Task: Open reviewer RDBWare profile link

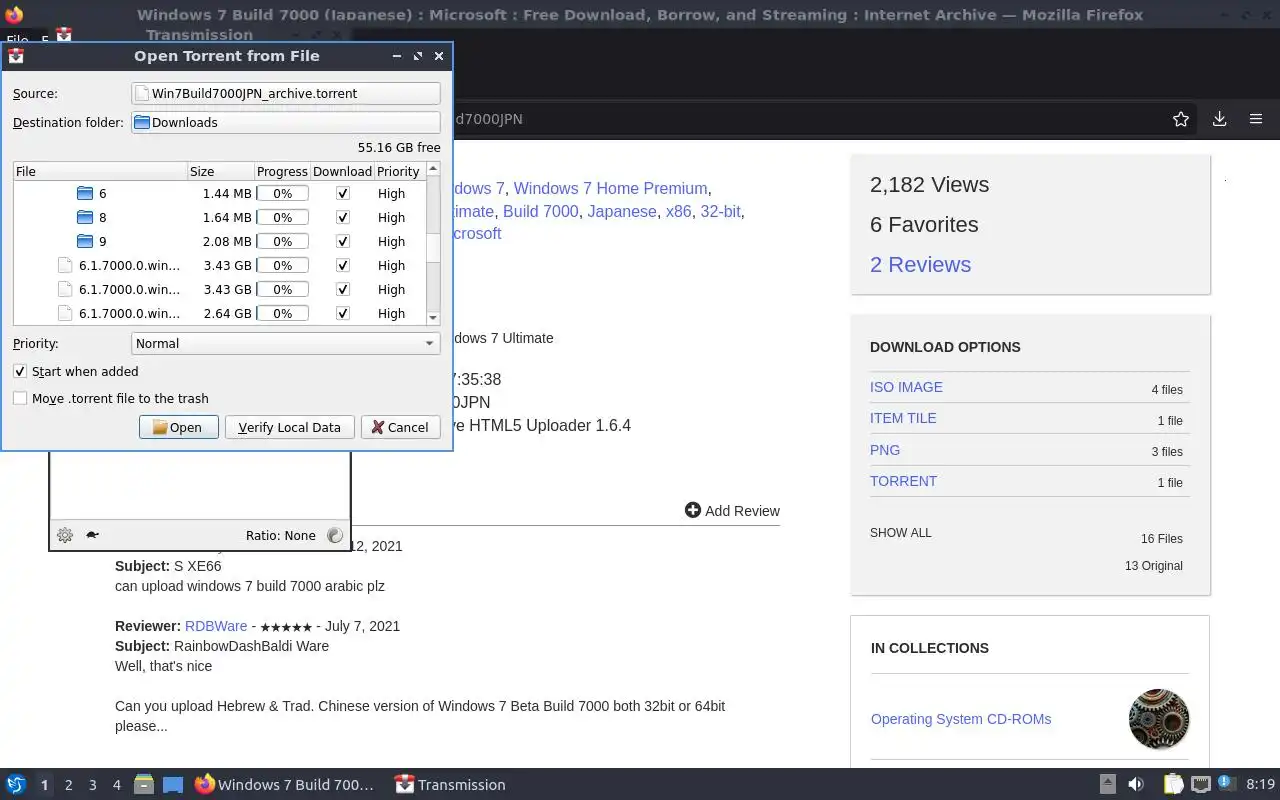Action: coord(217,626)
